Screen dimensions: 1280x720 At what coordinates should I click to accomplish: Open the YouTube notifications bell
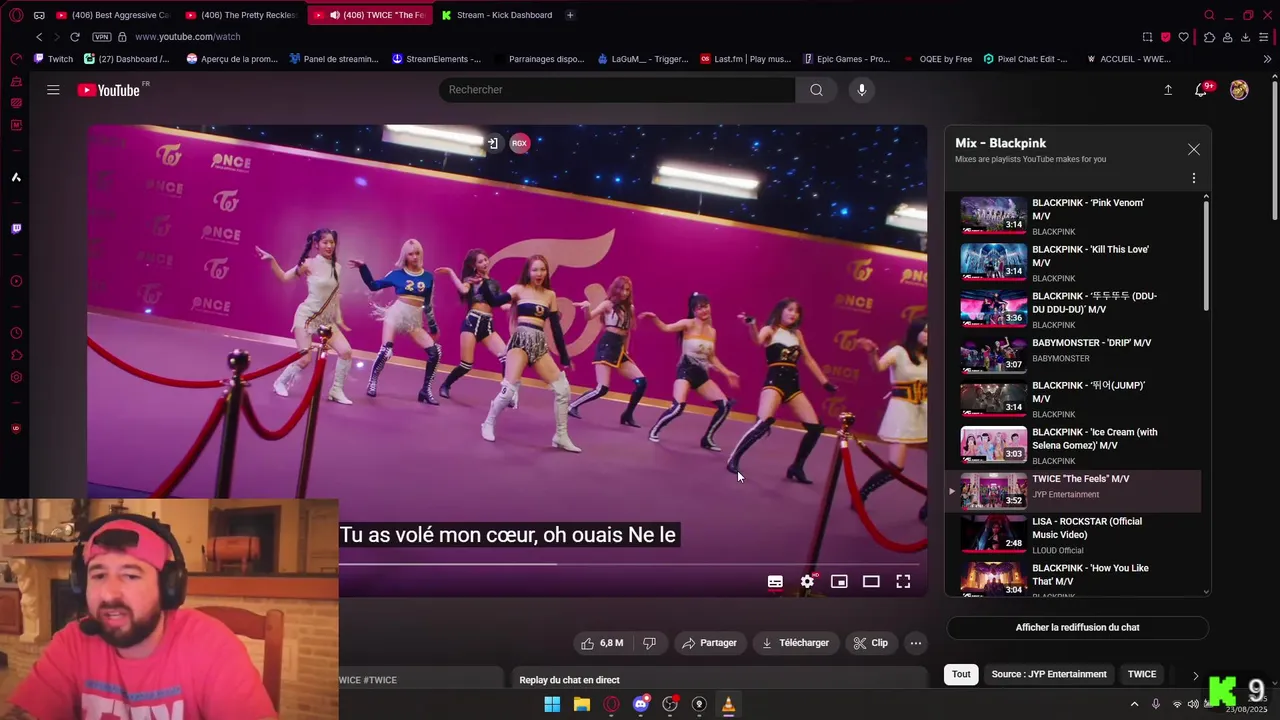coord(1201,90)
